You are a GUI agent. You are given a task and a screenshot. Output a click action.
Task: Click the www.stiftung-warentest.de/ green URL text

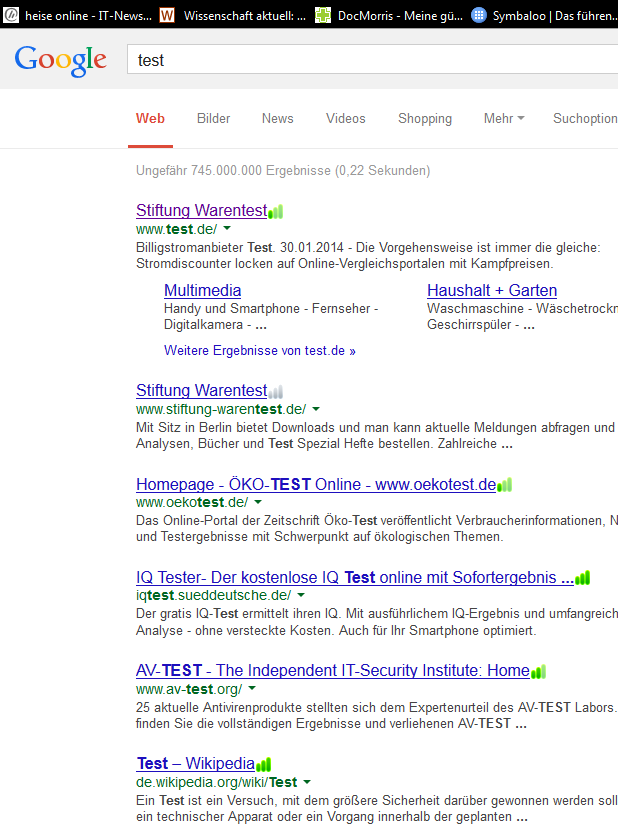(x=221, y=409)
